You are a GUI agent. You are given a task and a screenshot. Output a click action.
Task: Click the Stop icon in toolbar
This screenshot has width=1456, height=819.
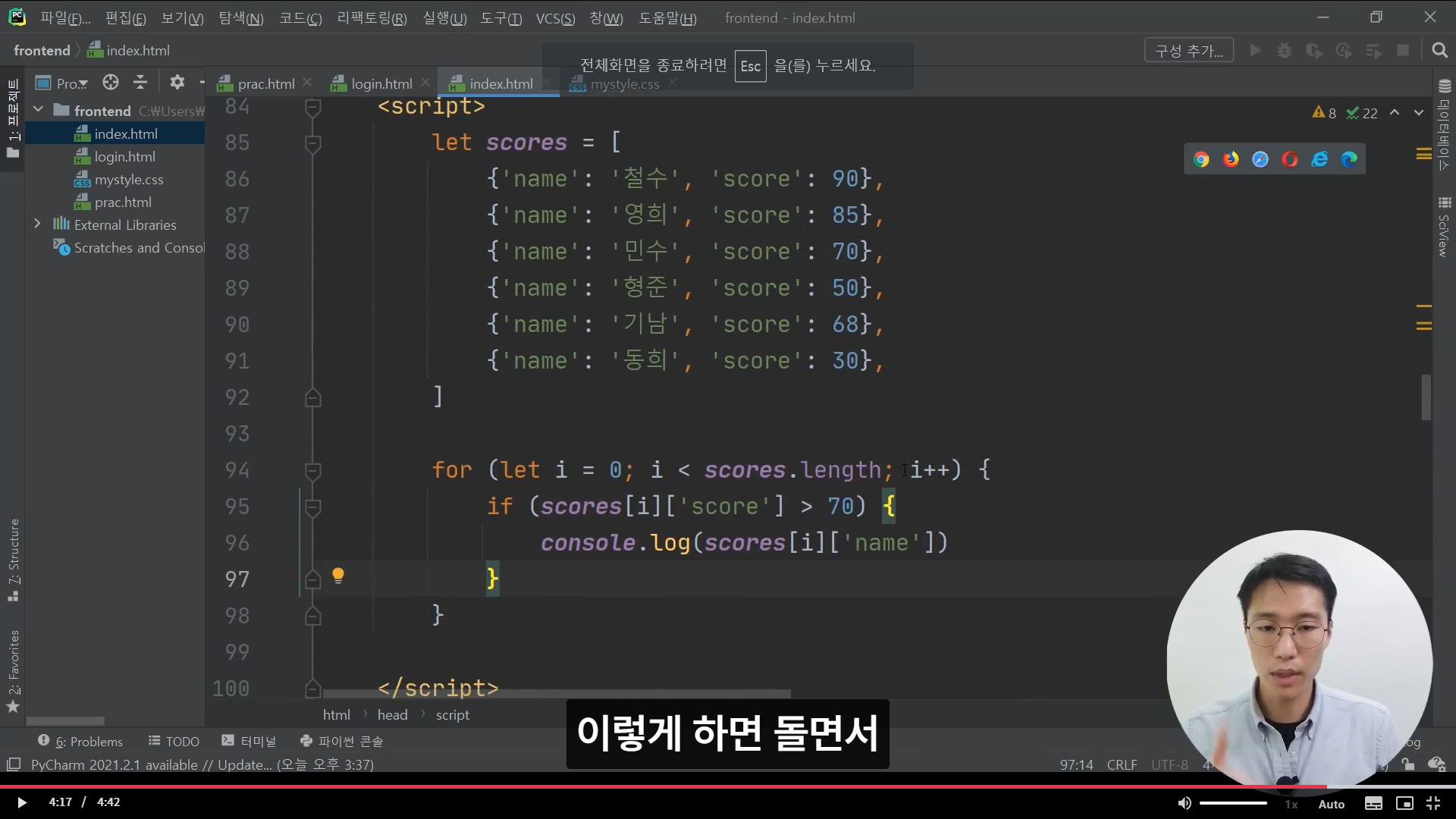tap(1403, 51)
